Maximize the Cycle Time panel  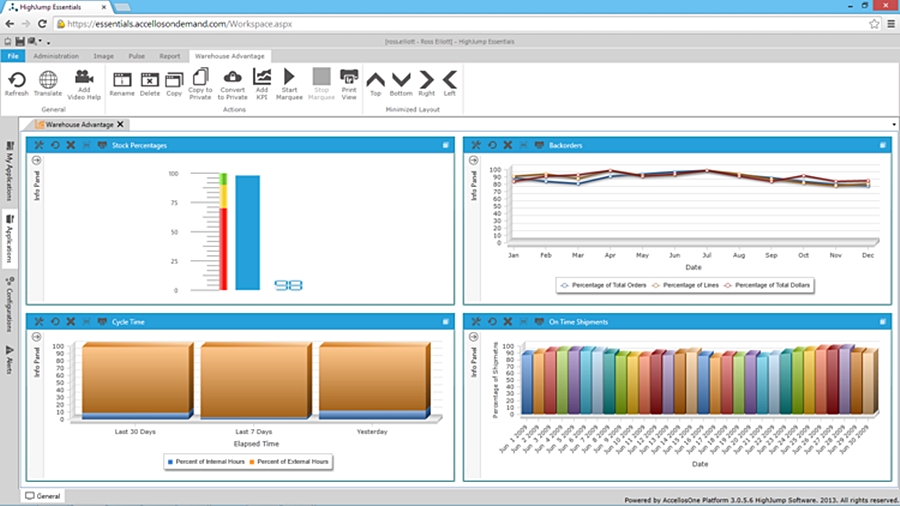pos(445,322)
